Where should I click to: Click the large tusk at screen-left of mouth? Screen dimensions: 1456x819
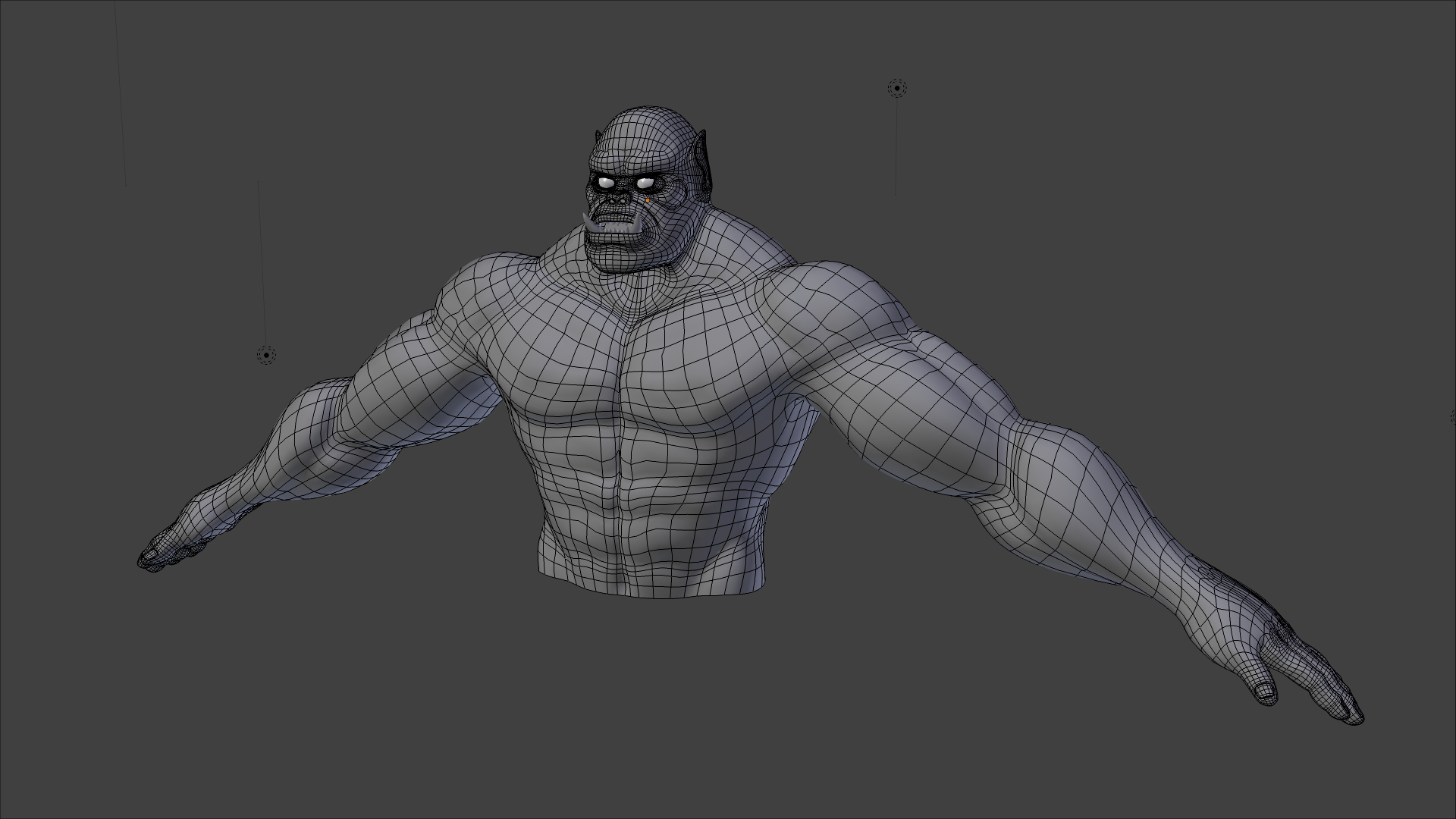tap(591, 223)
